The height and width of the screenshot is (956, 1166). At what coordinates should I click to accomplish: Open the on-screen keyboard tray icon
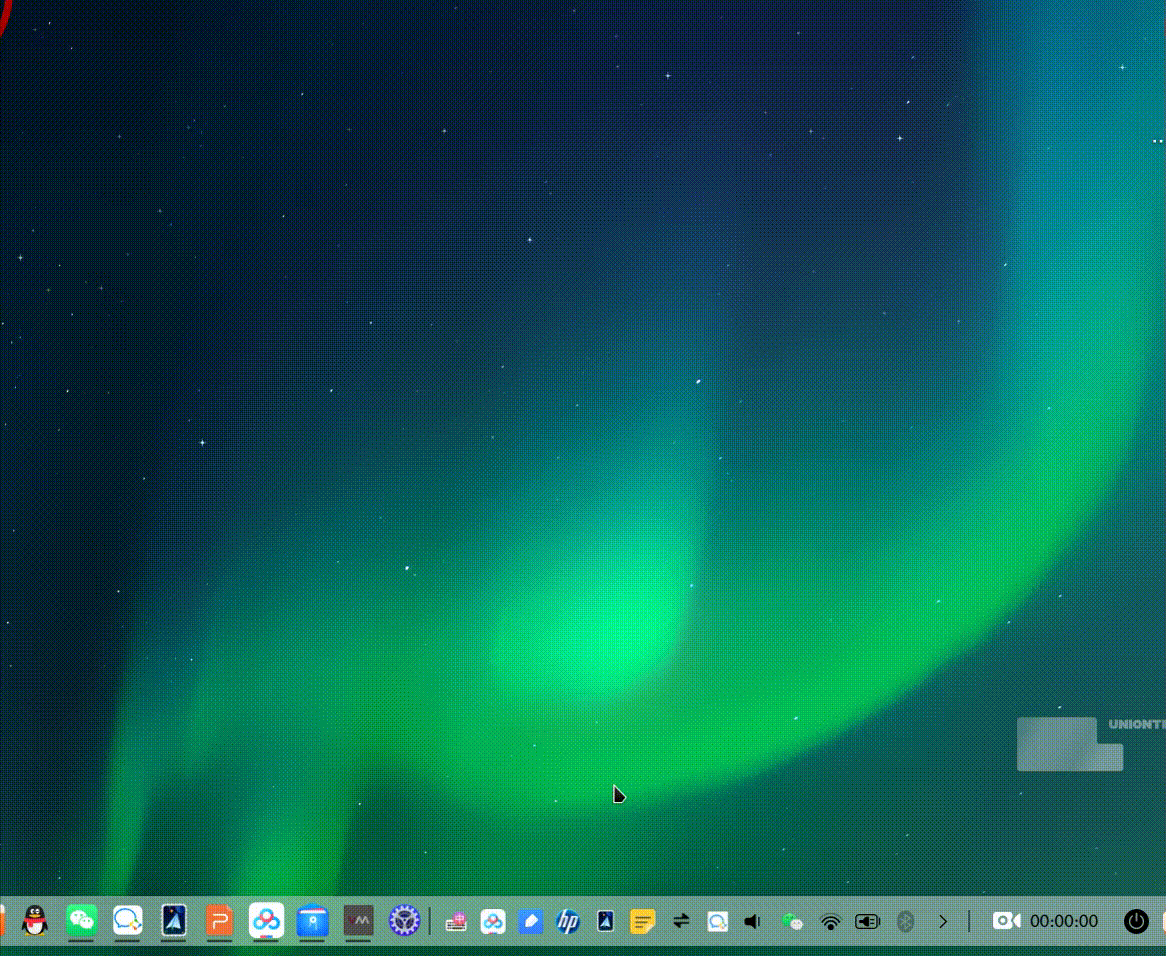coord(456,921)
